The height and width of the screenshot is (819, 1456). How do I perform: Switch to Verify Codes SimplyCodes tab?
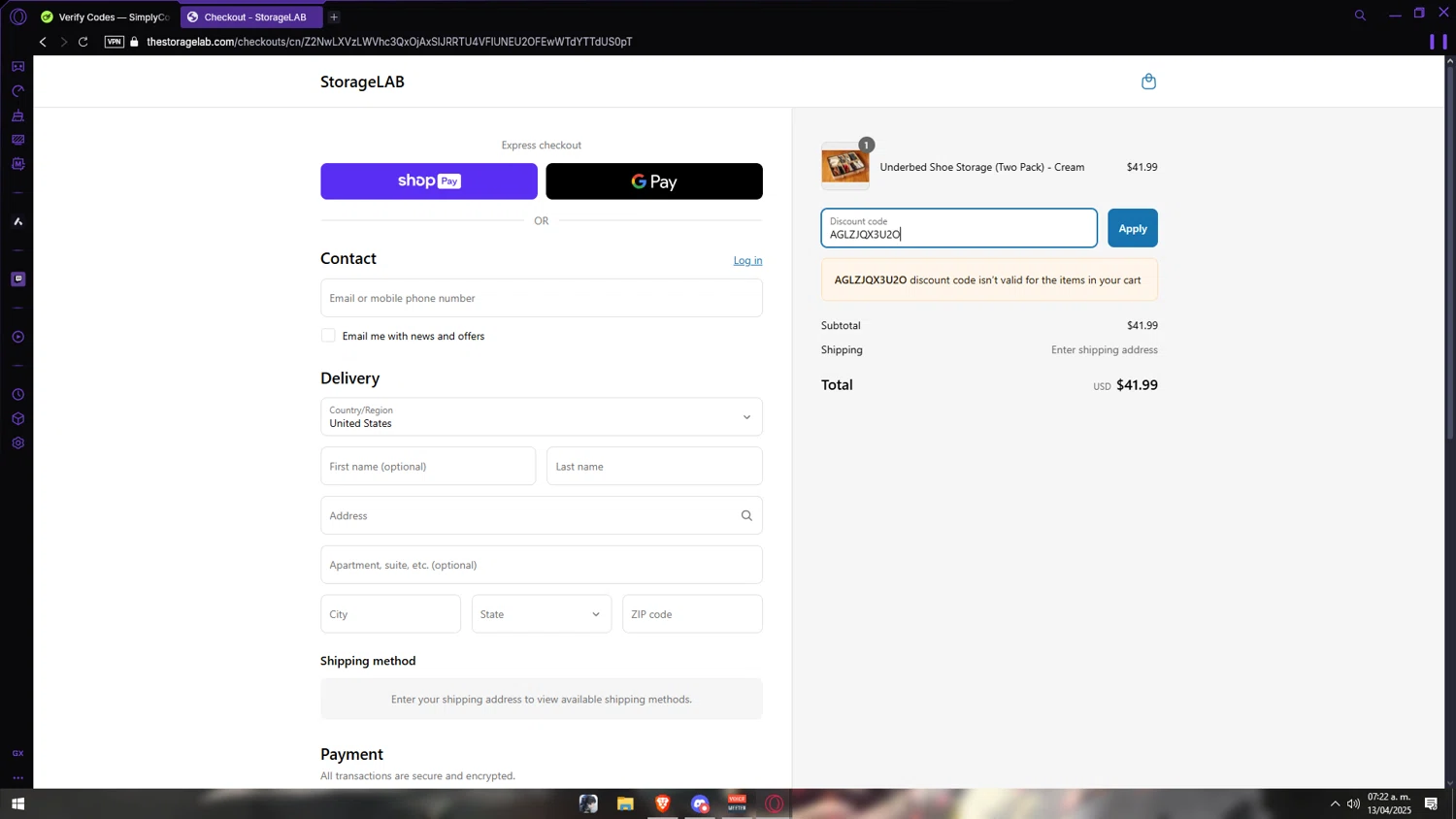[105, 16]
